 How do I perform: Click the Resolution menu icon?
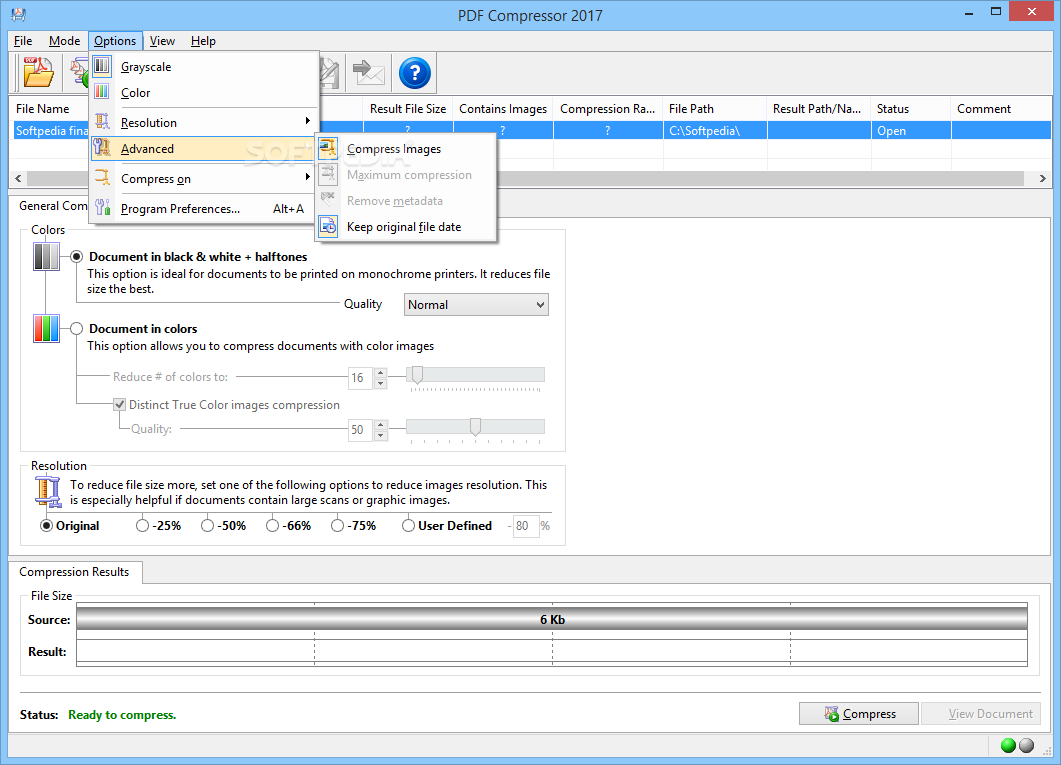tap(101, 122)
